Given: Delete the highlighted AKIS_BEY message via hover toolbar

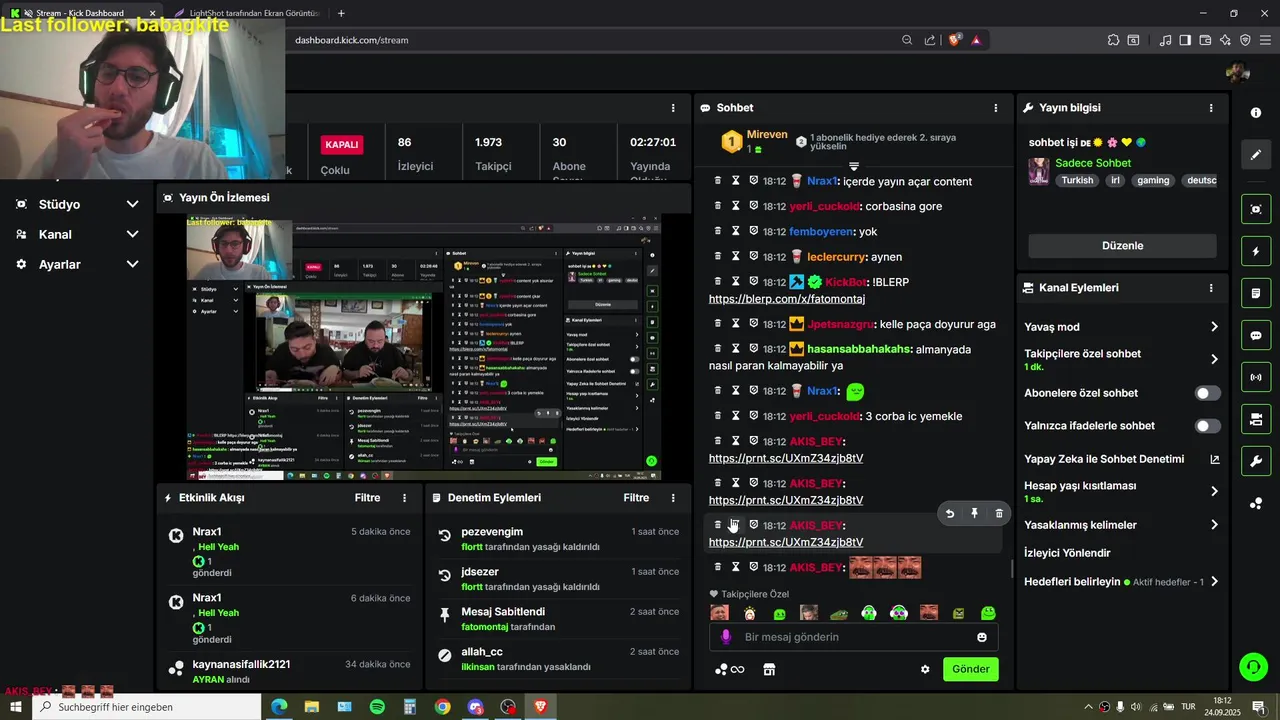Looking at the screenshot, I should coord(999,513).
